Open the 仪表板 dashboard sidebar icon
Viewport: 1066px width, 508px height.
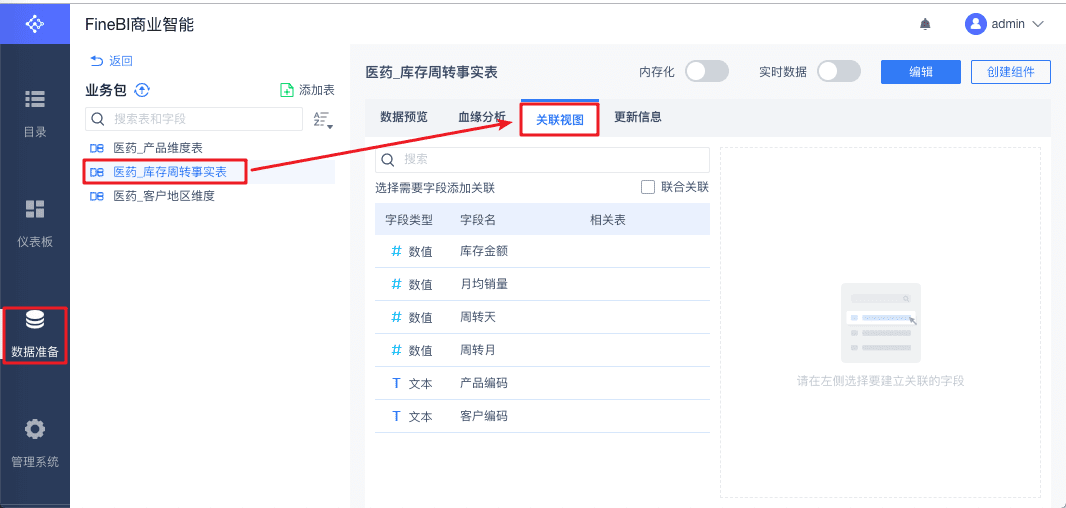[35, 209]
